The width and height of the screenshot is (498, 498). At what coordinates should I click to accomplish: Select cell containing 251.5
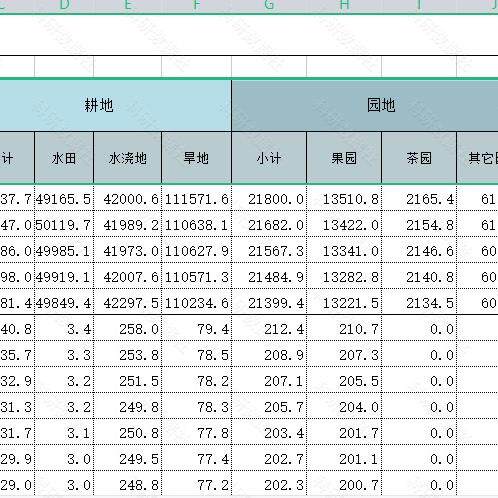tap(128, 380)
